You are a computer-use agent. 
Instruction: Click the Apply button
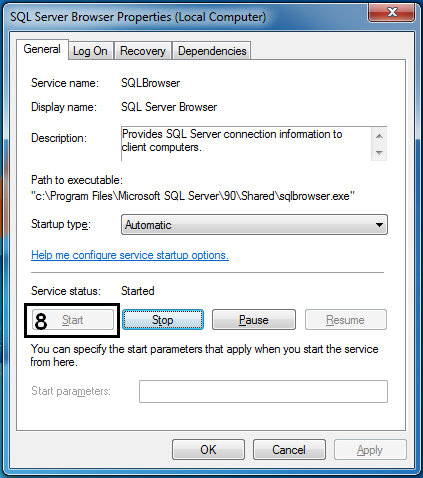click(370, 450)
